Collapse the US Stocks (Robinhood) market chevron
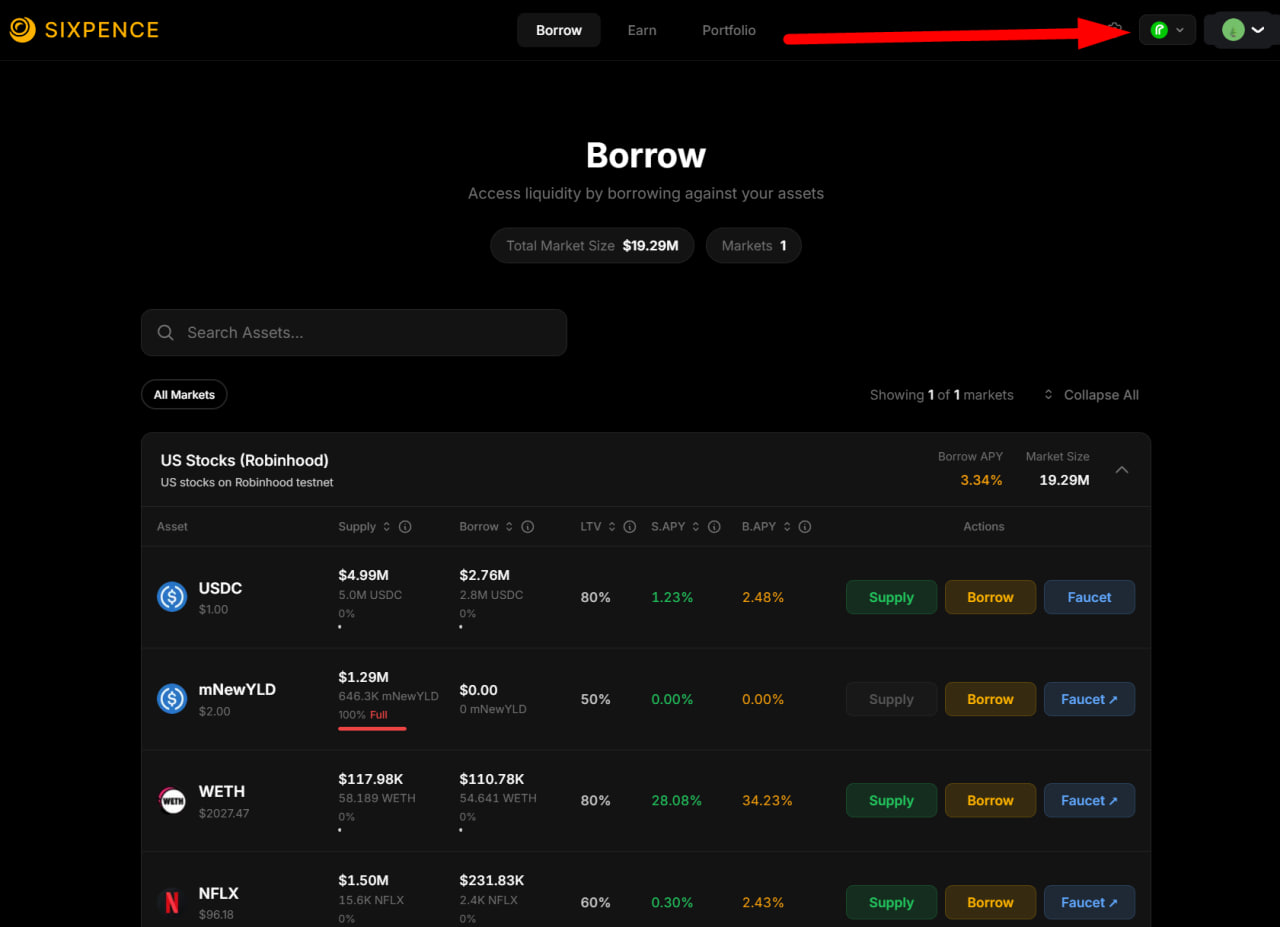 point(1122,470)
